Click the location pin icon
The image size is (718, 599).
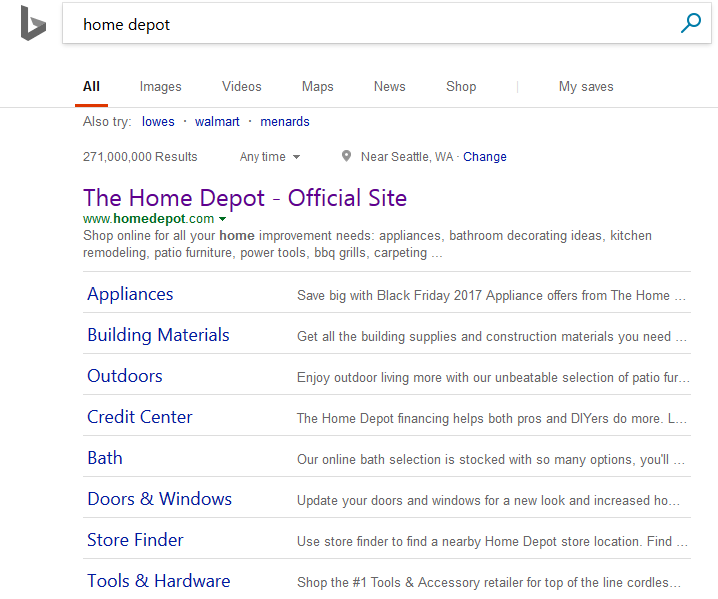[x=346, y=156]
